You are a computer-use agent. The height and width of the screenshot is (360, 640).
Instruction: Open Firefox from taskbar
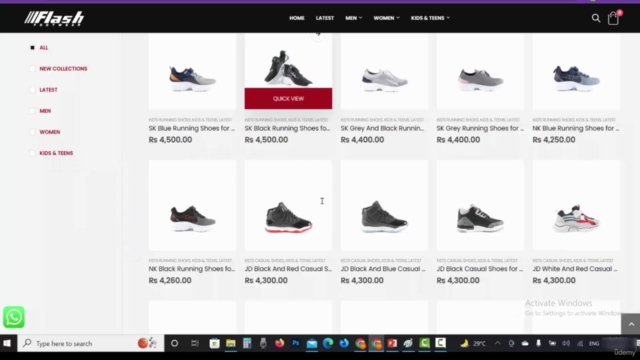tap(280, 343)
